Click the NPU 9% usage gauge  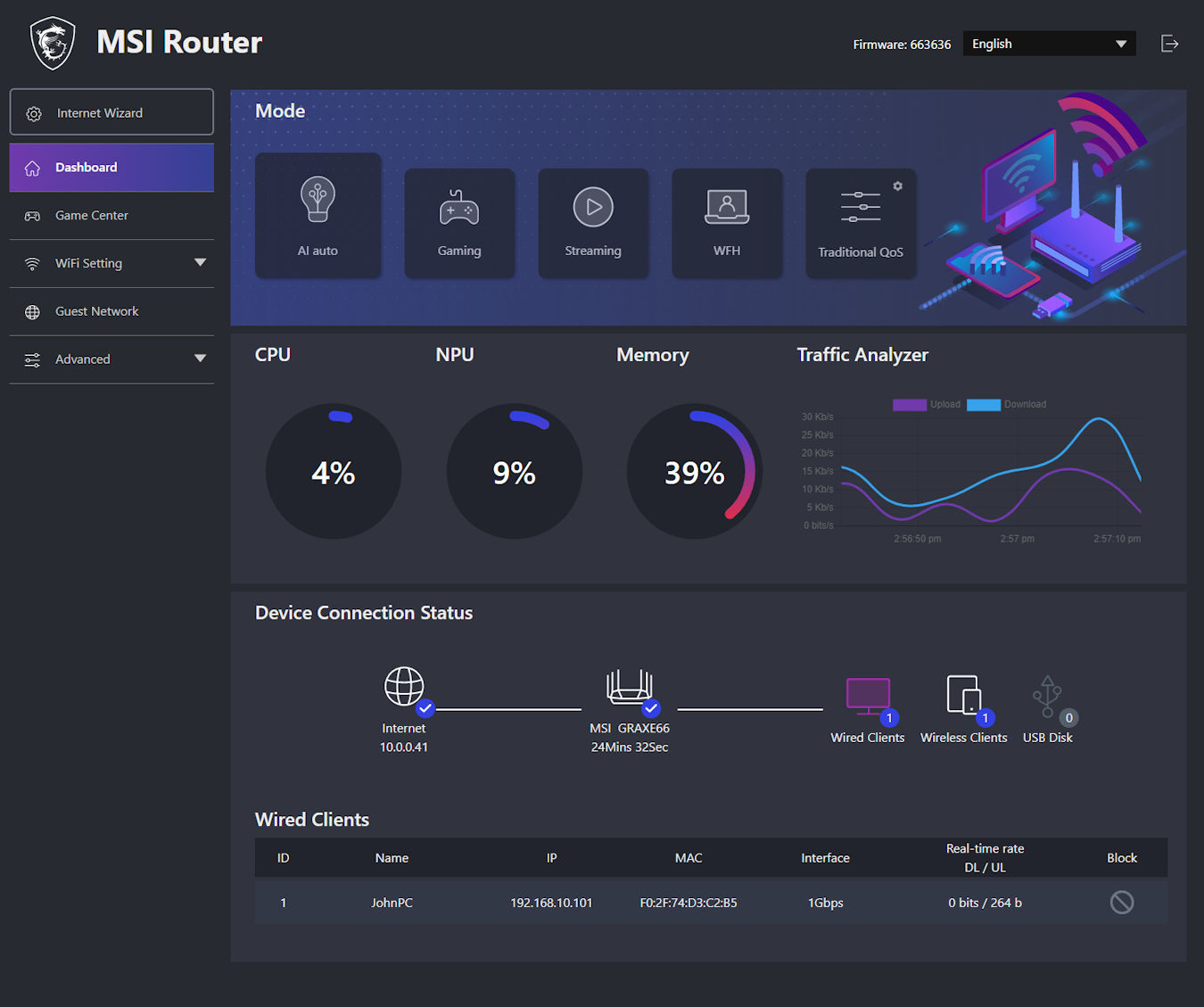(x=515, y=471)
